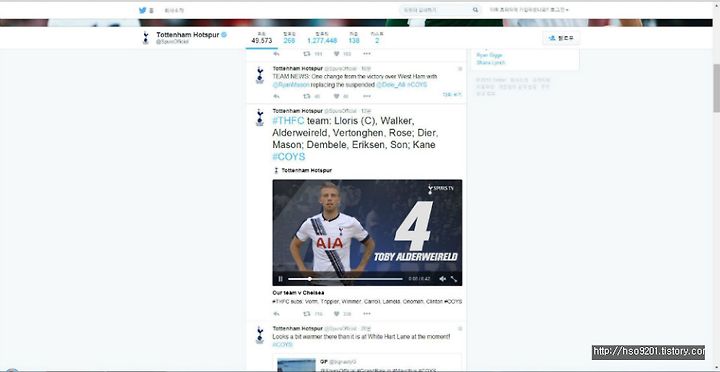Click #COYS hashtag in White Hart Lane tweet
Viewport: 720px width, 372px height.
click(282, 344)
